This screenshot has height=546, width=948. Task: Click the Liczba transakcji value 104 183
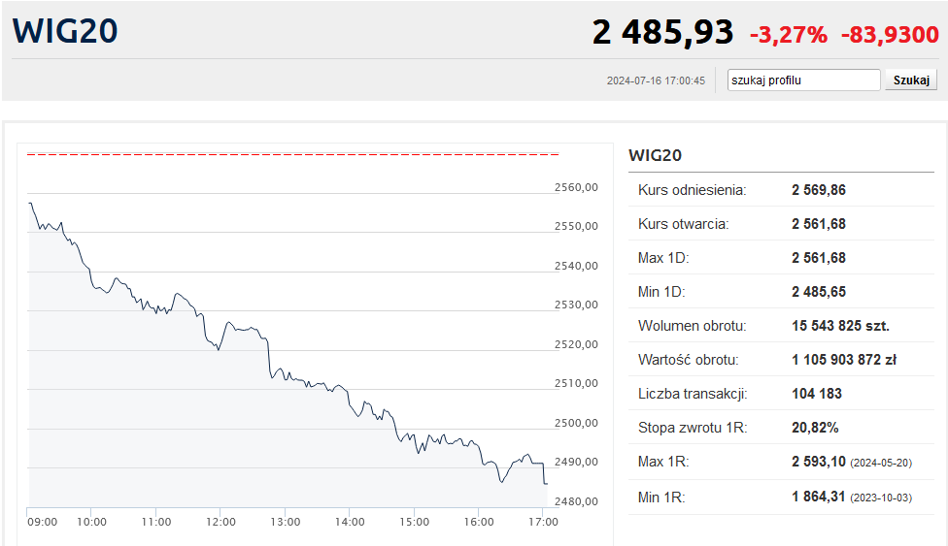(817, 394)
